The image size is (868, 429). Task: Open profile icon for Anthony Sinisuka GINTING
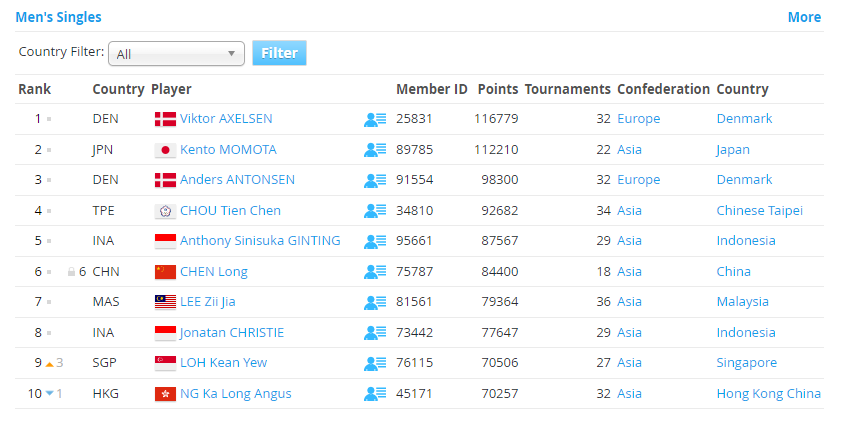(375, 241)
